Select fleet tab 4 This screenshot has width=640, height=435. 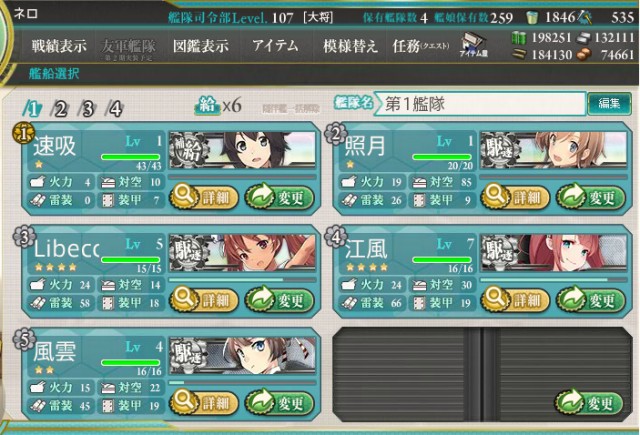click(x=115, y=109)
